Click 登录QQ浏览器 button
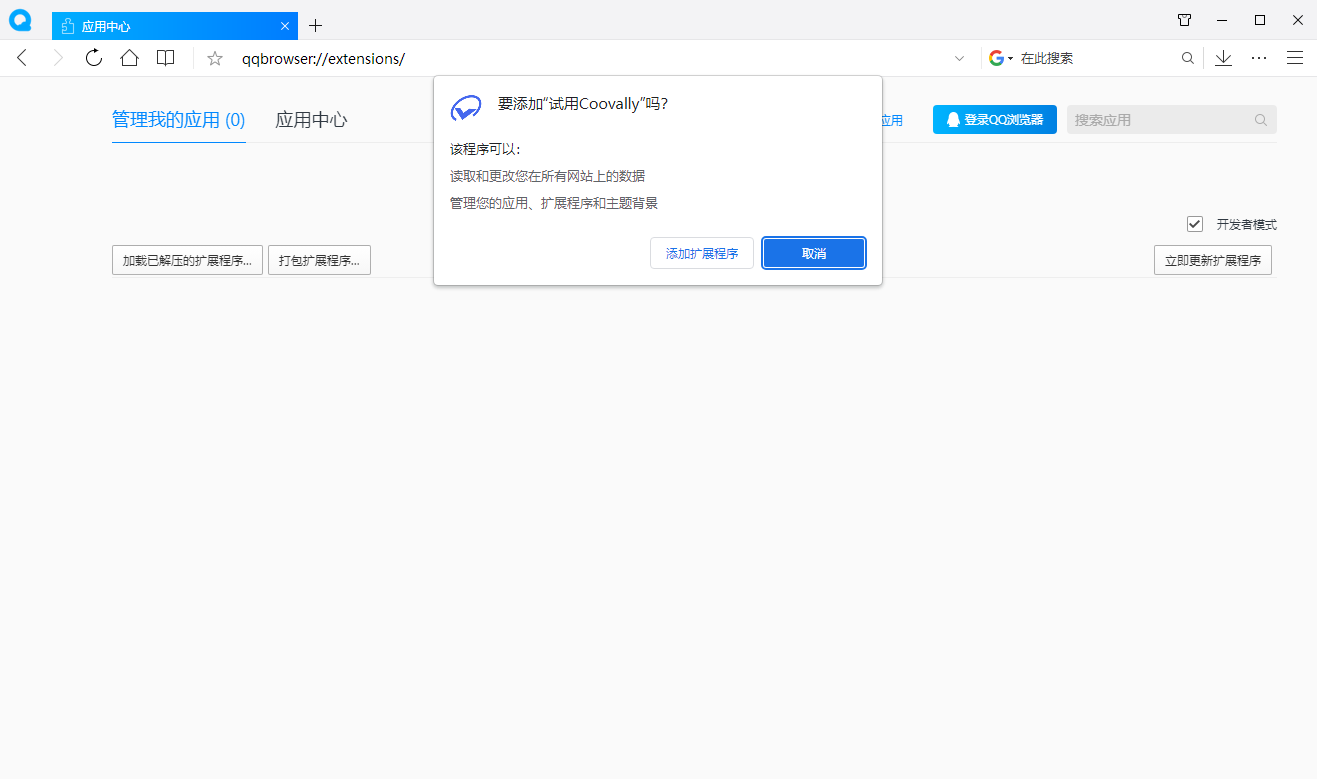This screenshot has height=779, width=1317. [x=995, y=120]
